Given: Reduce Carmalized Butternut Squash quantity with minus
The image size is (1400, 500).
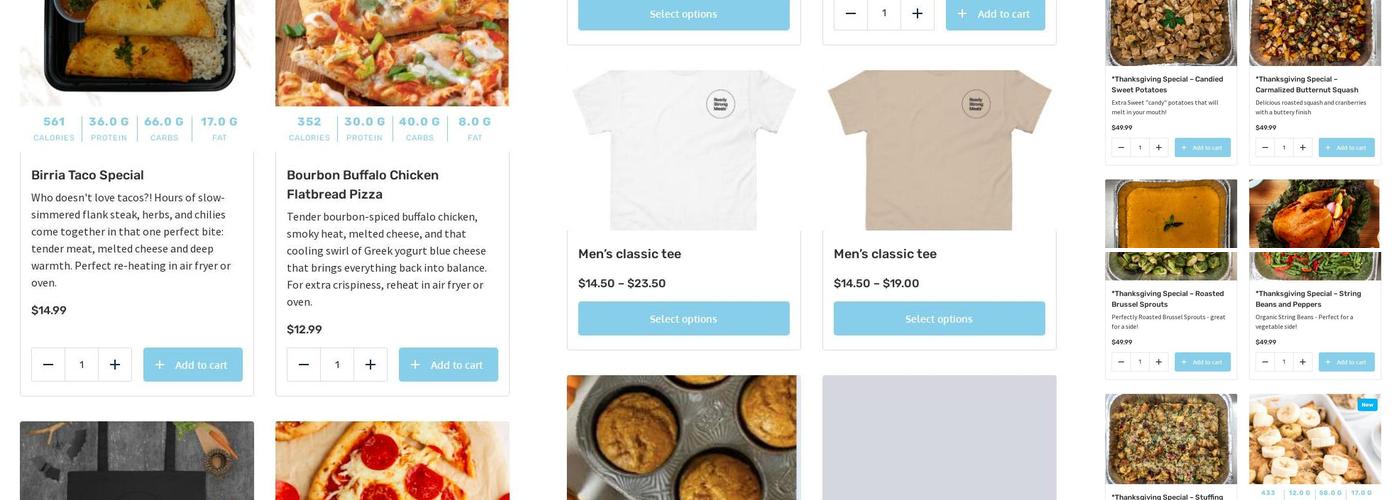Looking at the screenshot, I should click(x=1265, y=148).
